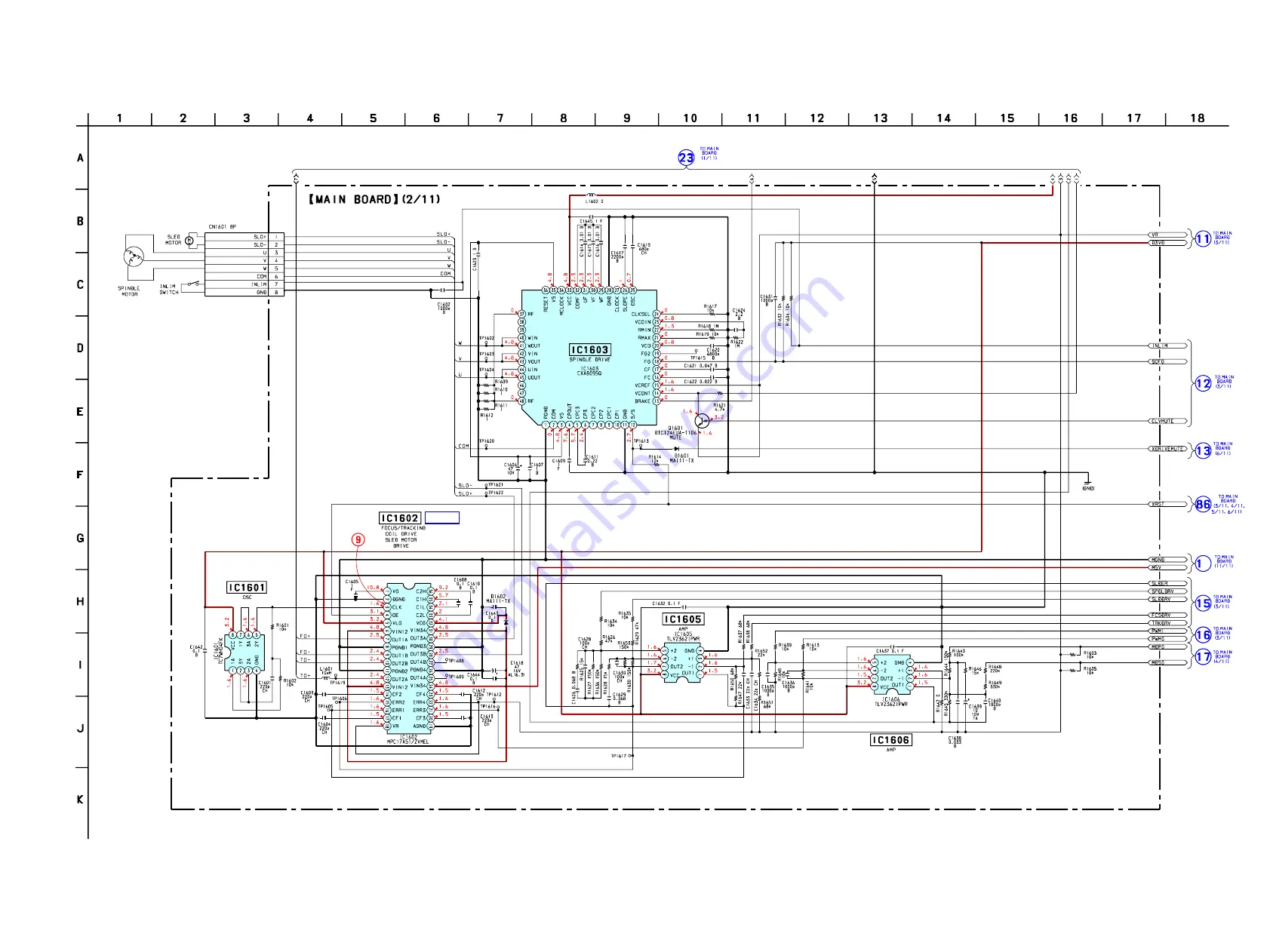This screenshot has height=952, width=1267.
Task: Click the INLIM SWITCH label
Action: point(168,290)
